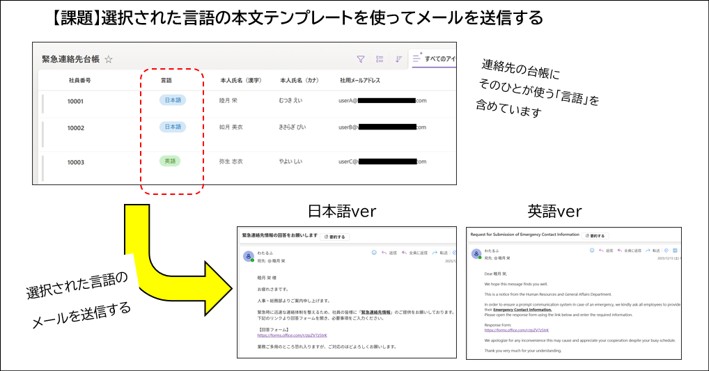Open forms link in Japanese email body
This screenshot has width=709, height=371.
[292, 336]
